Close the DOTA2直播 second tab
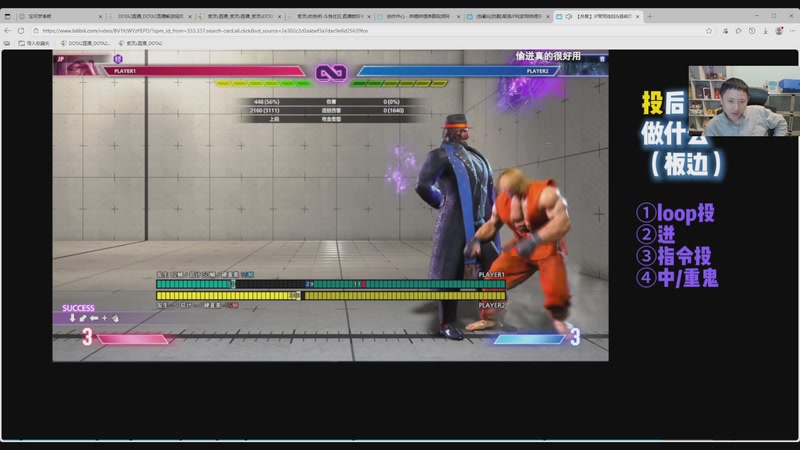This screenshot has height=450, width=800. point(190,16)
